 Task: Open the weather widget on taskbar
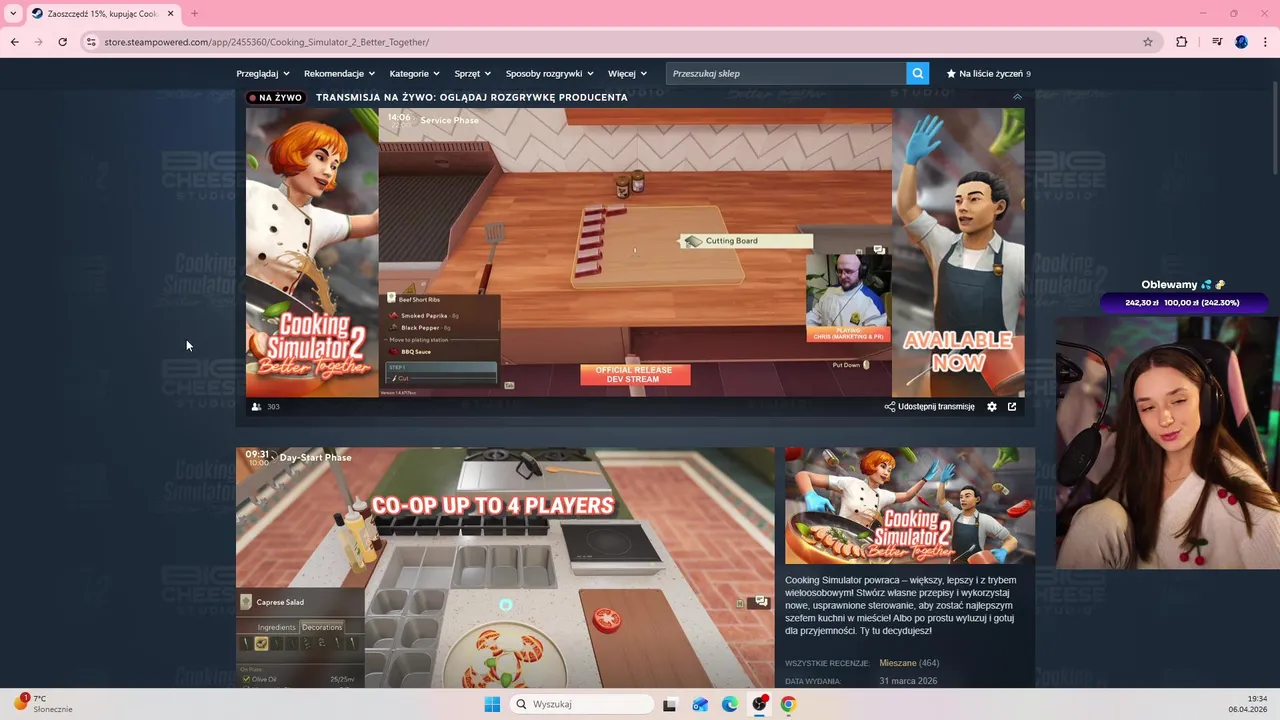42,704
